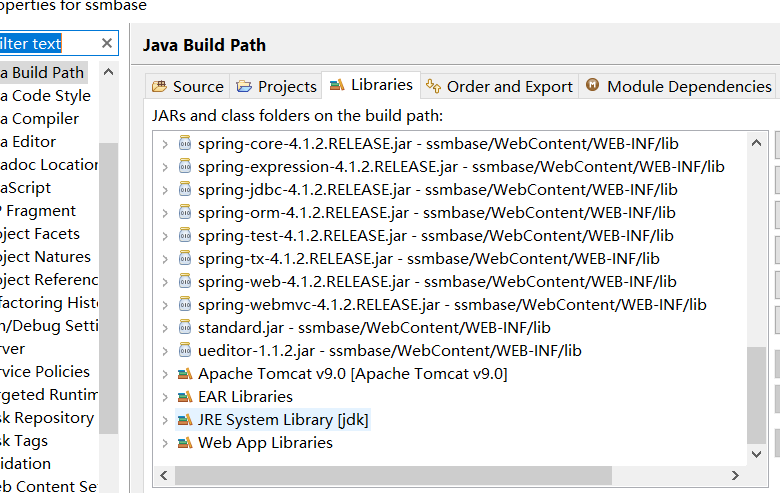Image resolution: width=780 pixels, height=493 pixels.
Task: Click the libraries list vertical scrollbar
Action: 757,400
